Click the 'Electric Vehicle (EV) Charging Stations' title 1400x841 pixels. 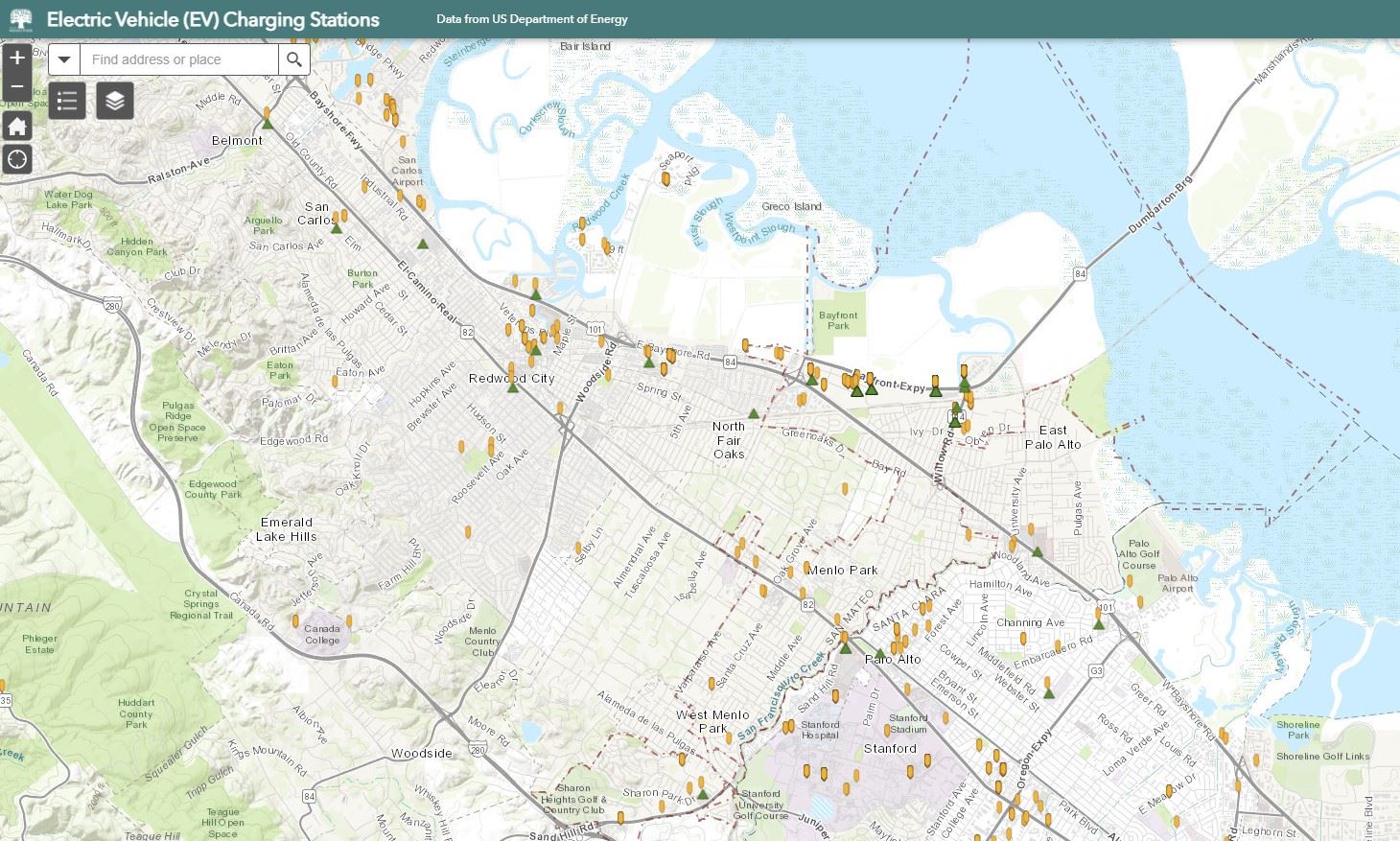[x=213, y=19]
